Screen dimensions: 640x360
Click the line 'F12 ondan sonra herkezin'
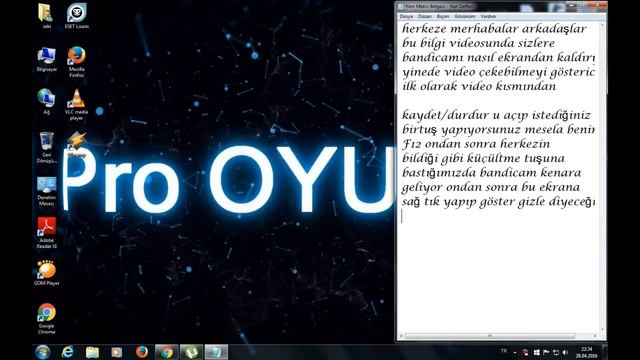point(476,144)
